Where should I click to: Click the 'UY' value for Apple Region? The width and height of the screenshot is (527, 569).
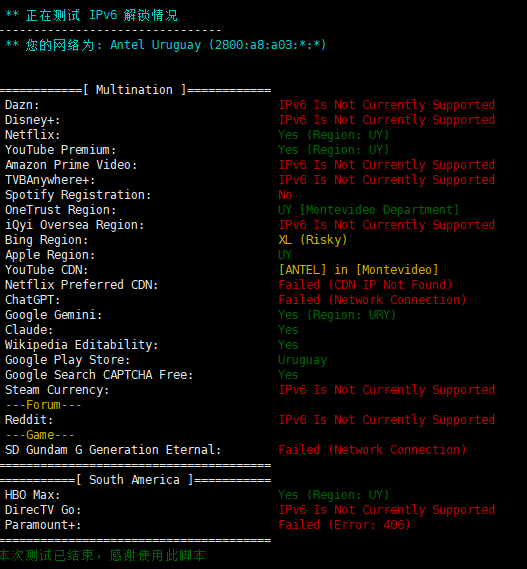coord(285,255)
